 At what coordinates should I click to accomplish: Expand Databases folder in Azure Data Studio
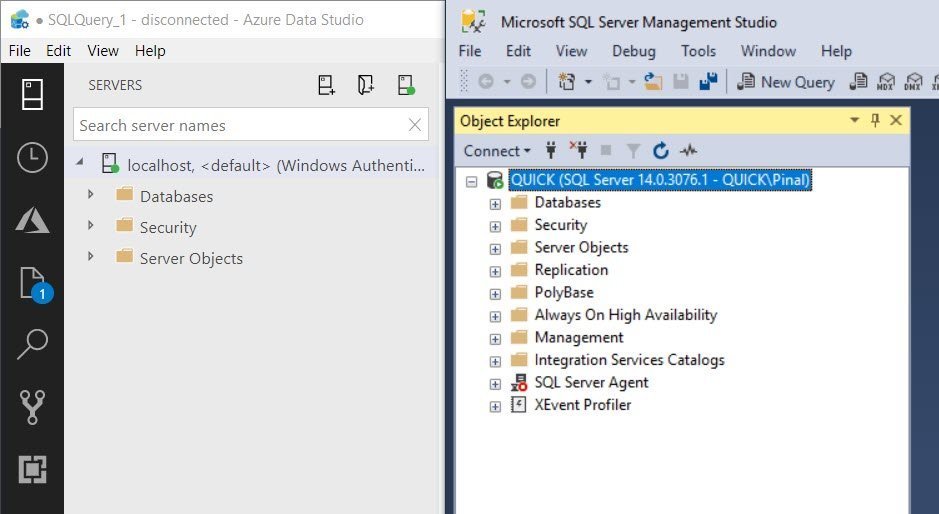pos(90,194)
